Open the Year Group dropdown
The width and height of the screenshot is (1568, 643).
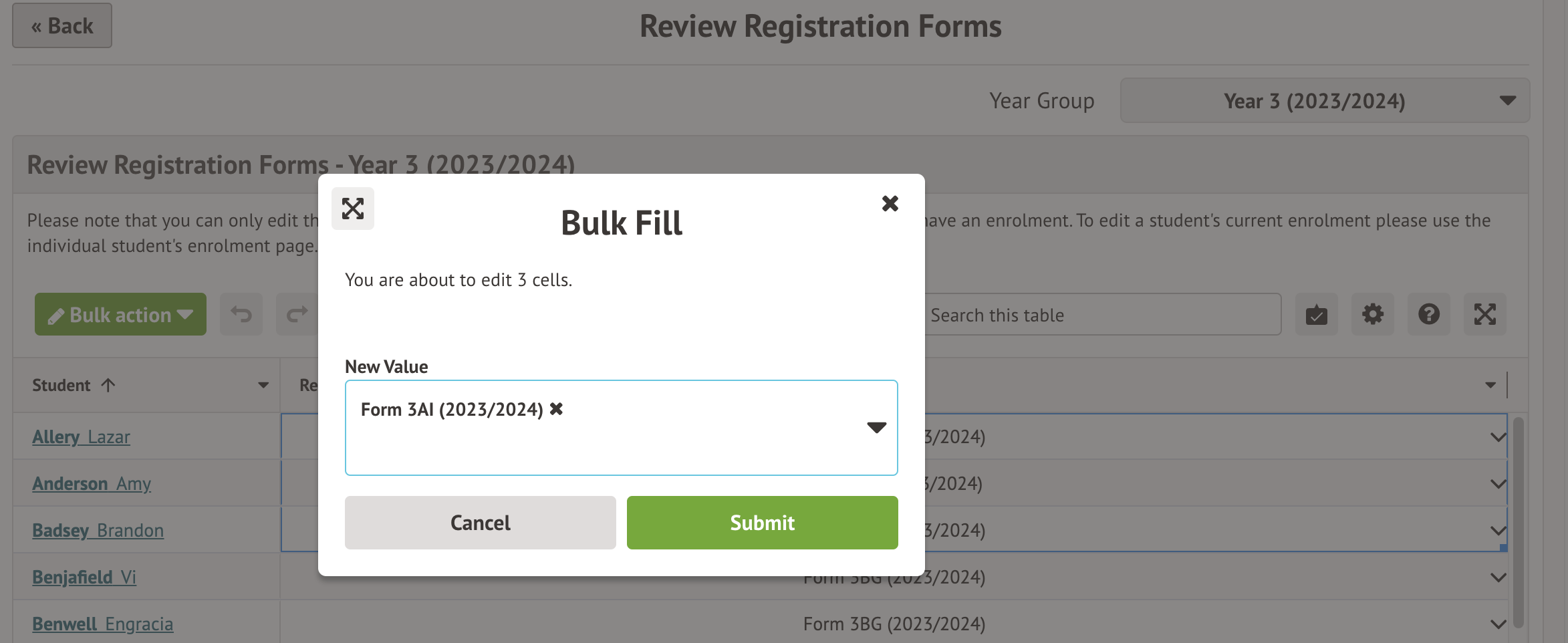pos(1325,101)
